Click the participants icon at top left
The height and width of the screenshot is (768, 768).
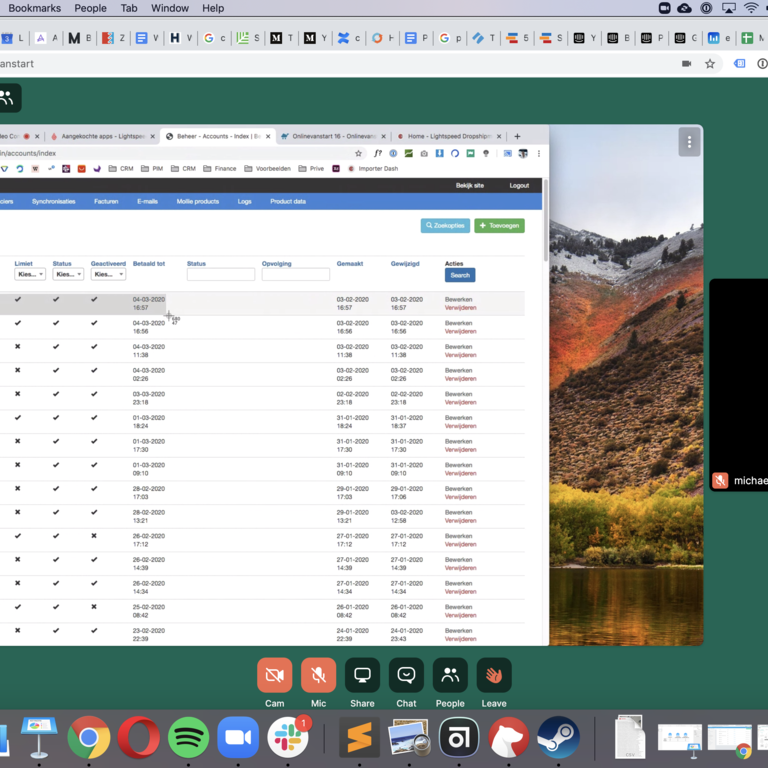coord(8,98)
